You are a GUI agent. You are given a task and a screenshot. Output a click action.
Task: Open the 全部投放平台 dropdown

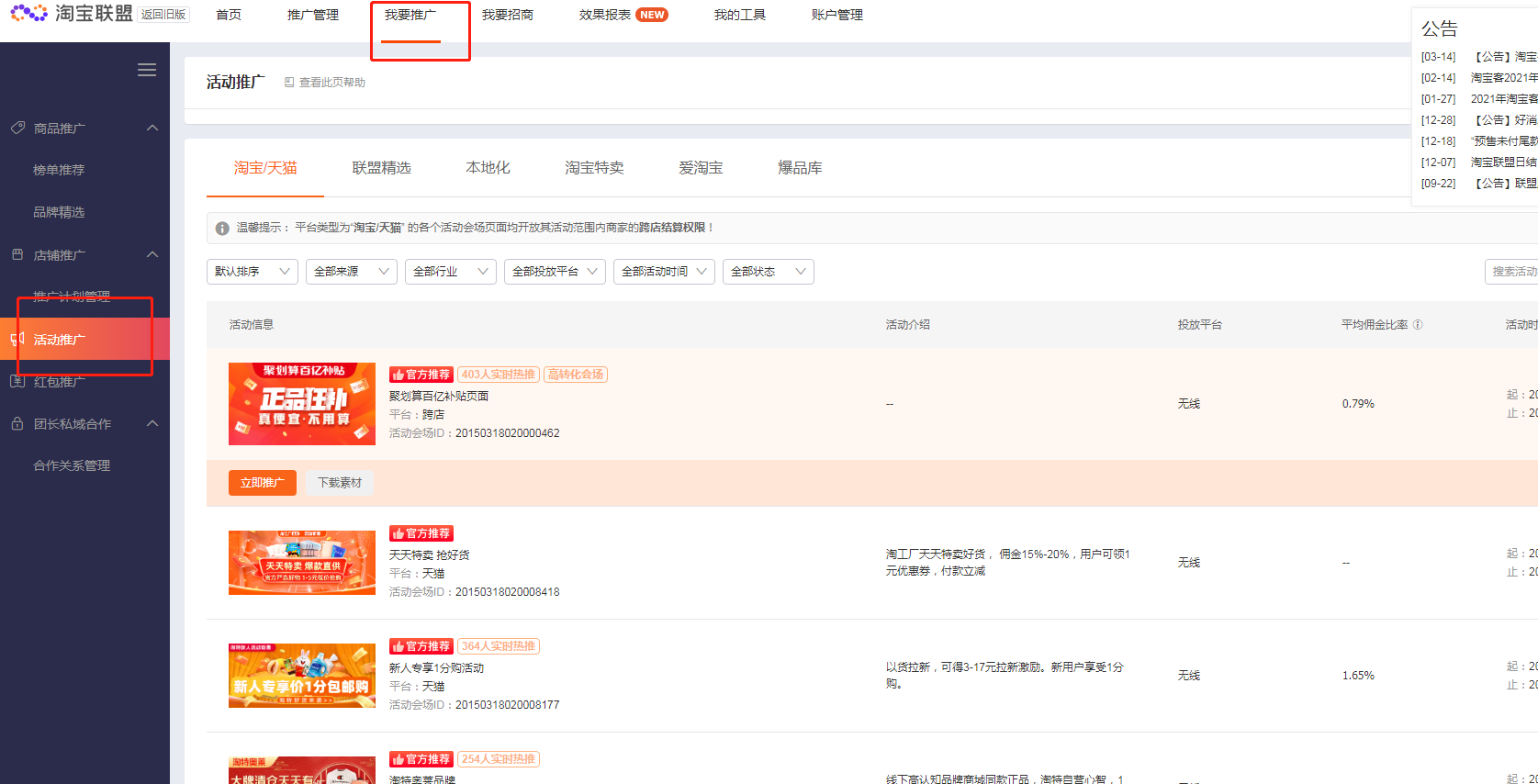(555, 272)
